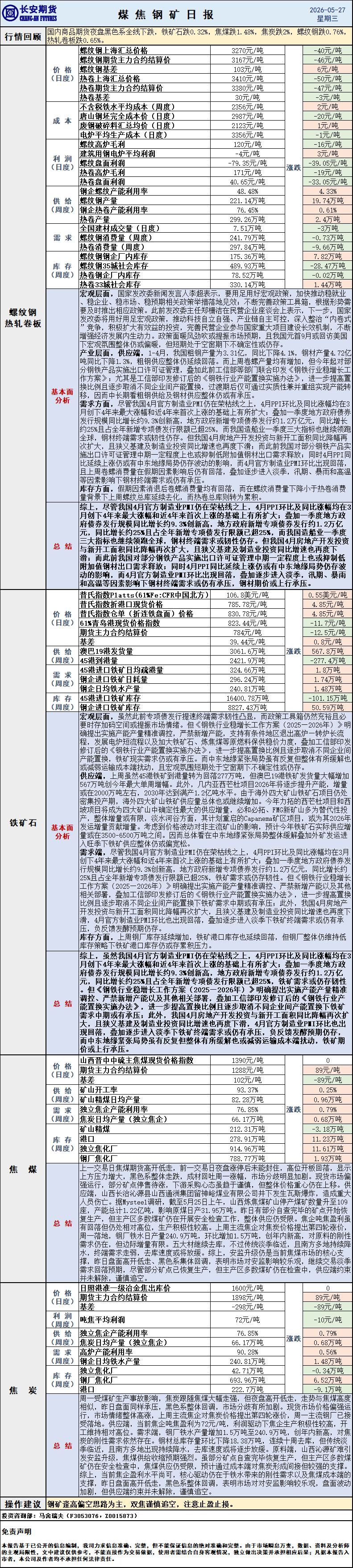Select the value 106.8美元/吨
353x1568 pixels.
click(248, 595)
